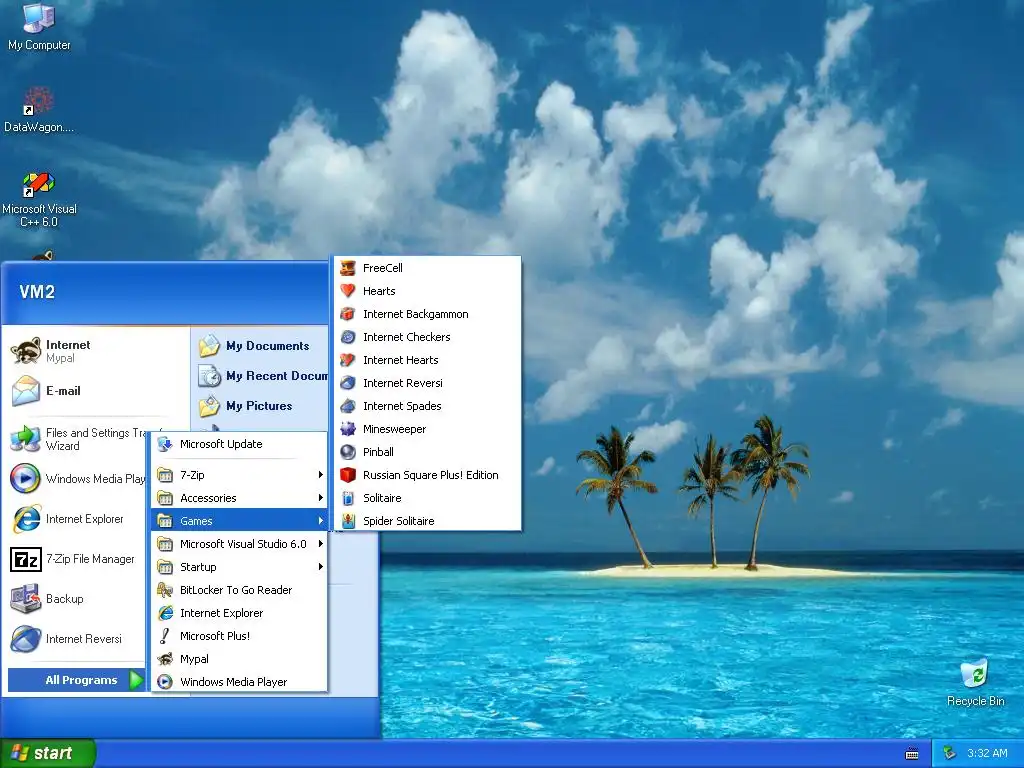
Task: Click the All Programs label
Action: (81, 680)
